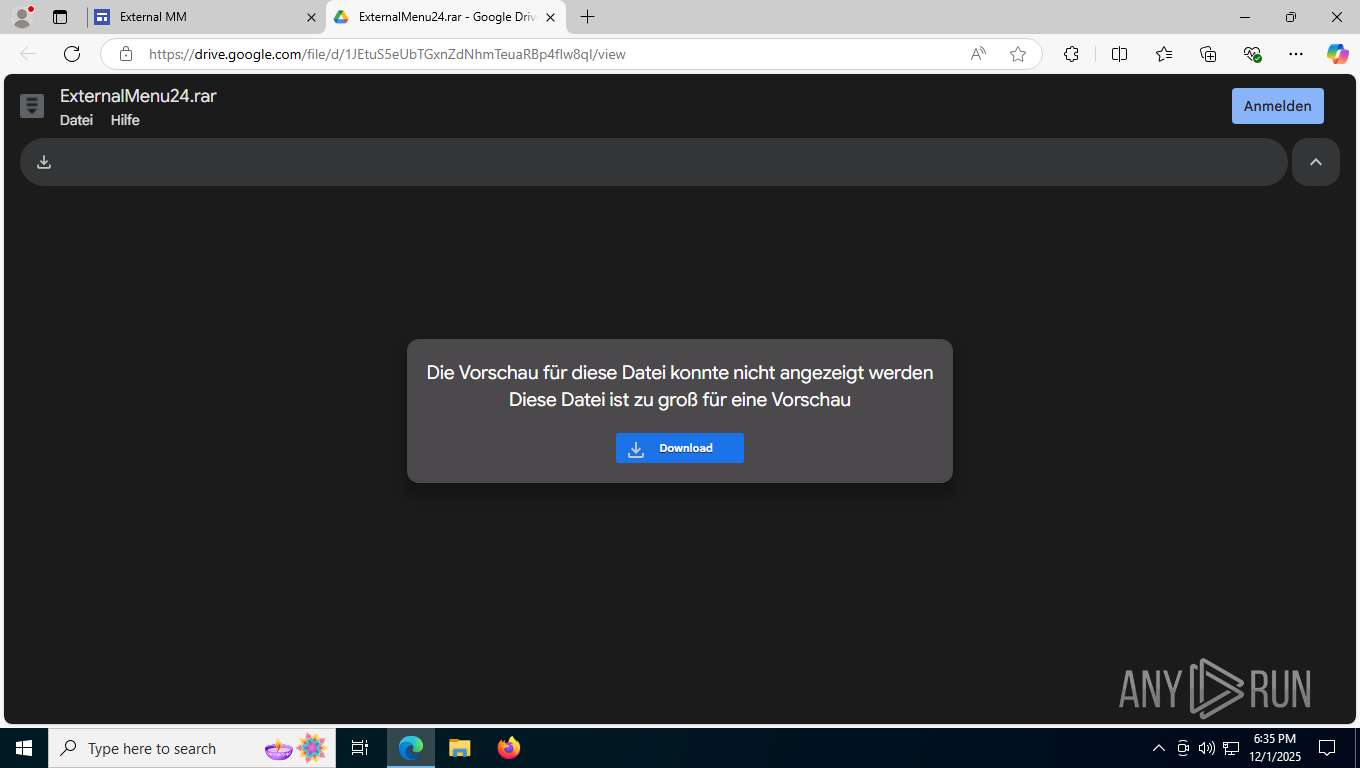Toggle split screen view icon
The width and height of the screenshot is (1360, 768).
[x=1120, y=54]
